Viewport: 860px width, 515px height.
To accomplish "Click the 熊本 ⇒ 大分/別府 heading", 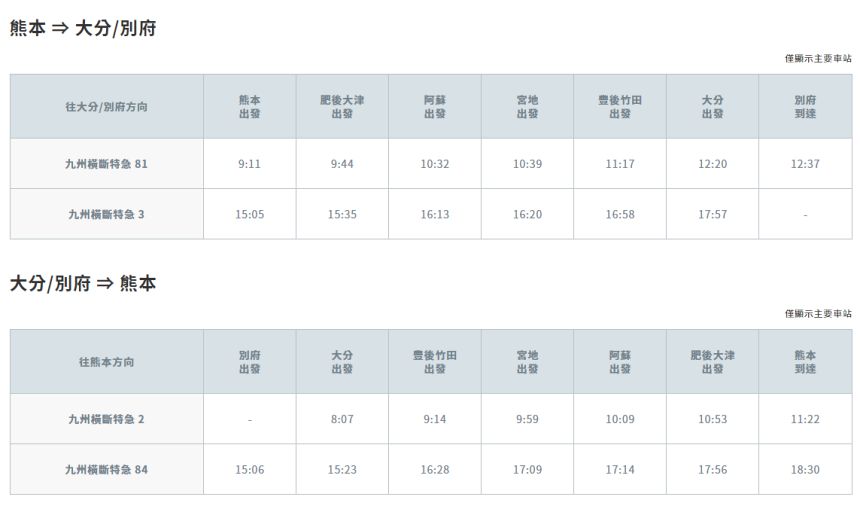I will pyautogui.click(x=83, y=28).
